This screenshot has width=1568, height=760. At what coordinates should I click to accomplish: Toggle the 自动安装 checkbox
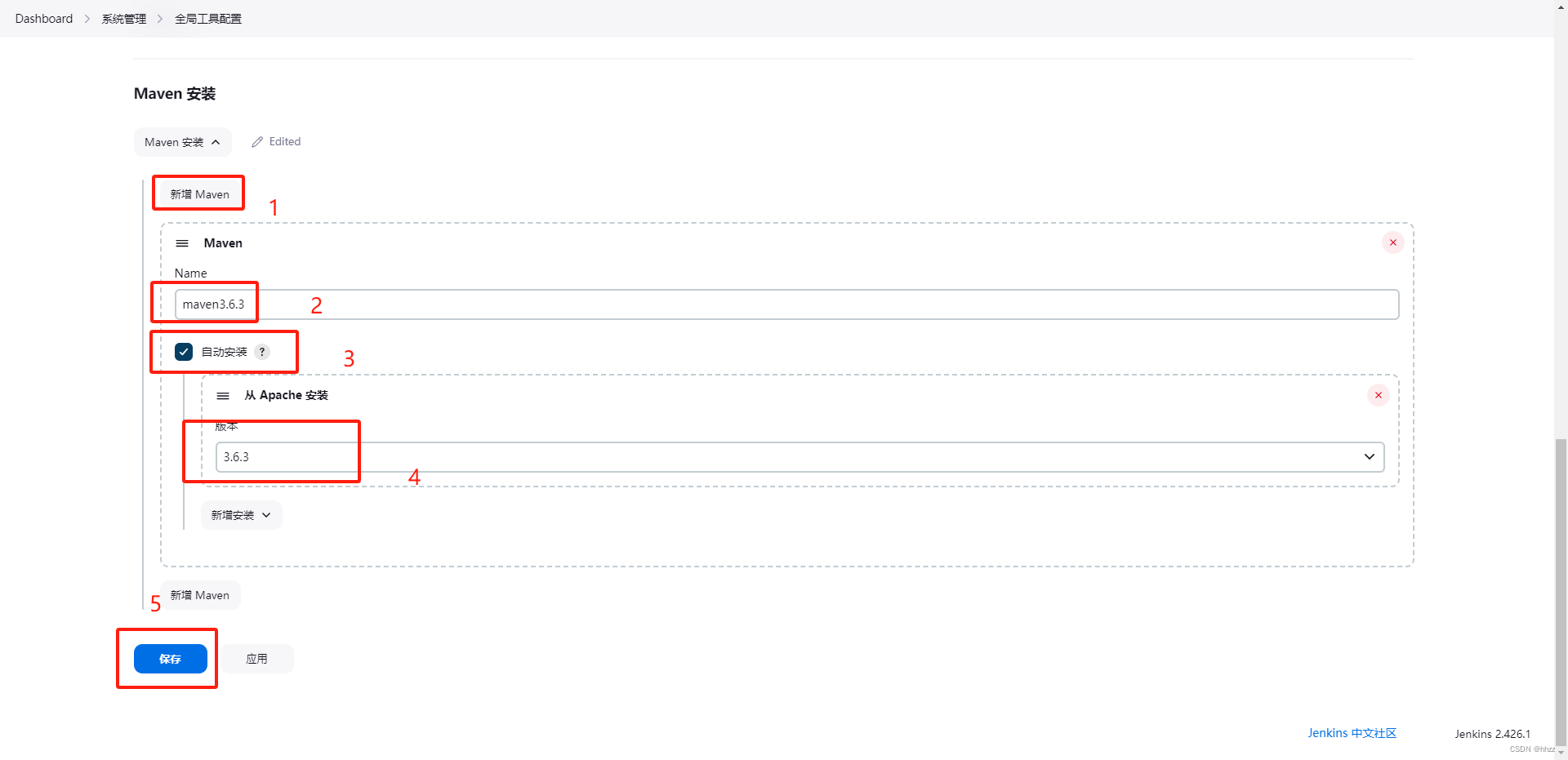184,352
